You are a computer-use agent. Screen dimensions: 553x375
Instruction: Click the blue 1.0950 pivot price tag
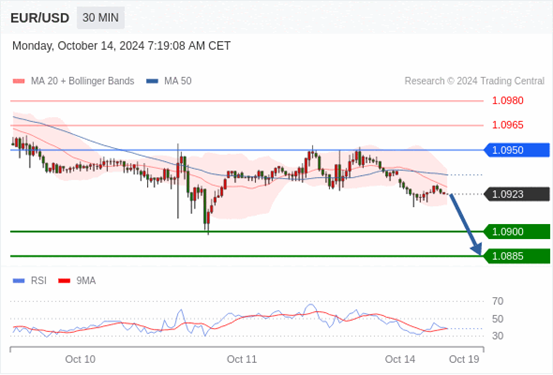pyautogui.click(x=517, y=150)
